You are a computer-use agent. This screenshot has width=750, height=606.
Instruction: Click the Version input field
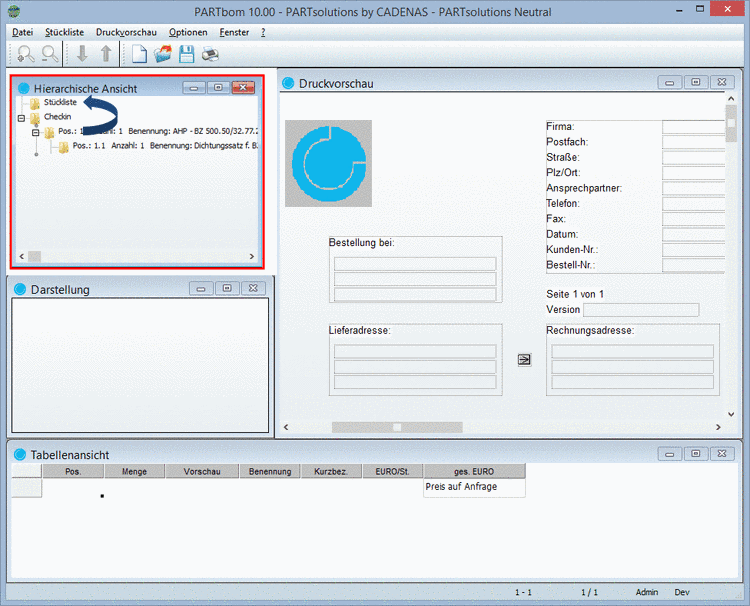point(641,309)
